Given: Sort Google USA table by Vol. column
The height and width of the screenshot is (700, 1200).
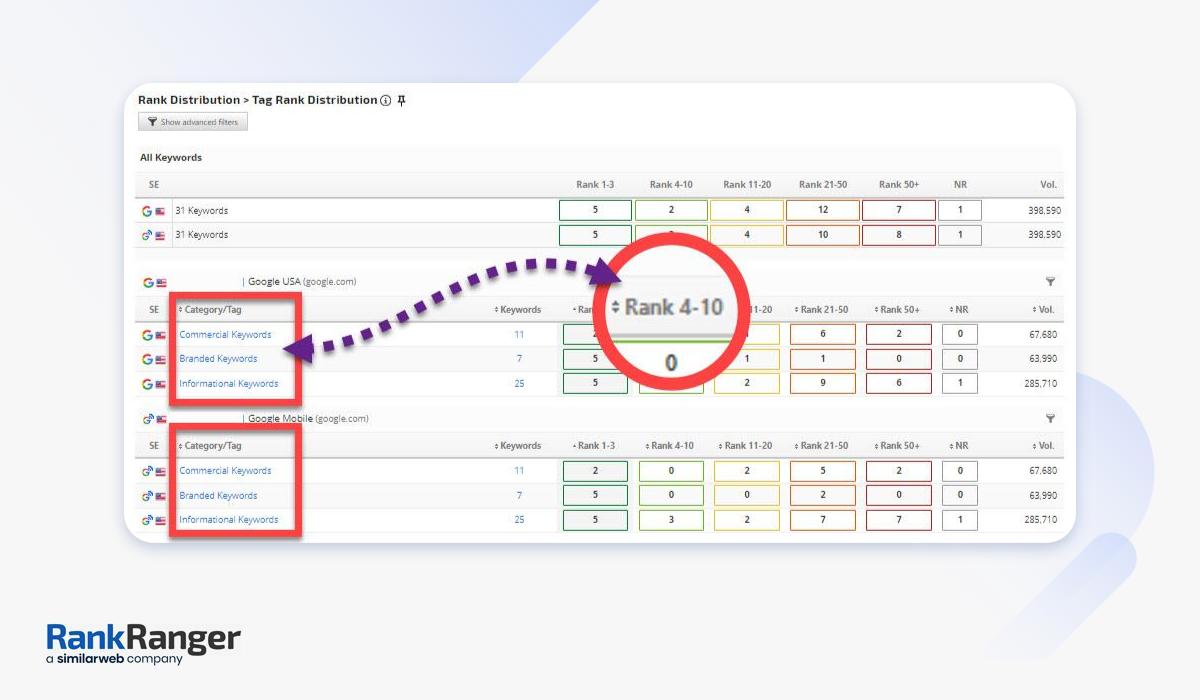Looking at the screenshot, I should [1045, 310].
